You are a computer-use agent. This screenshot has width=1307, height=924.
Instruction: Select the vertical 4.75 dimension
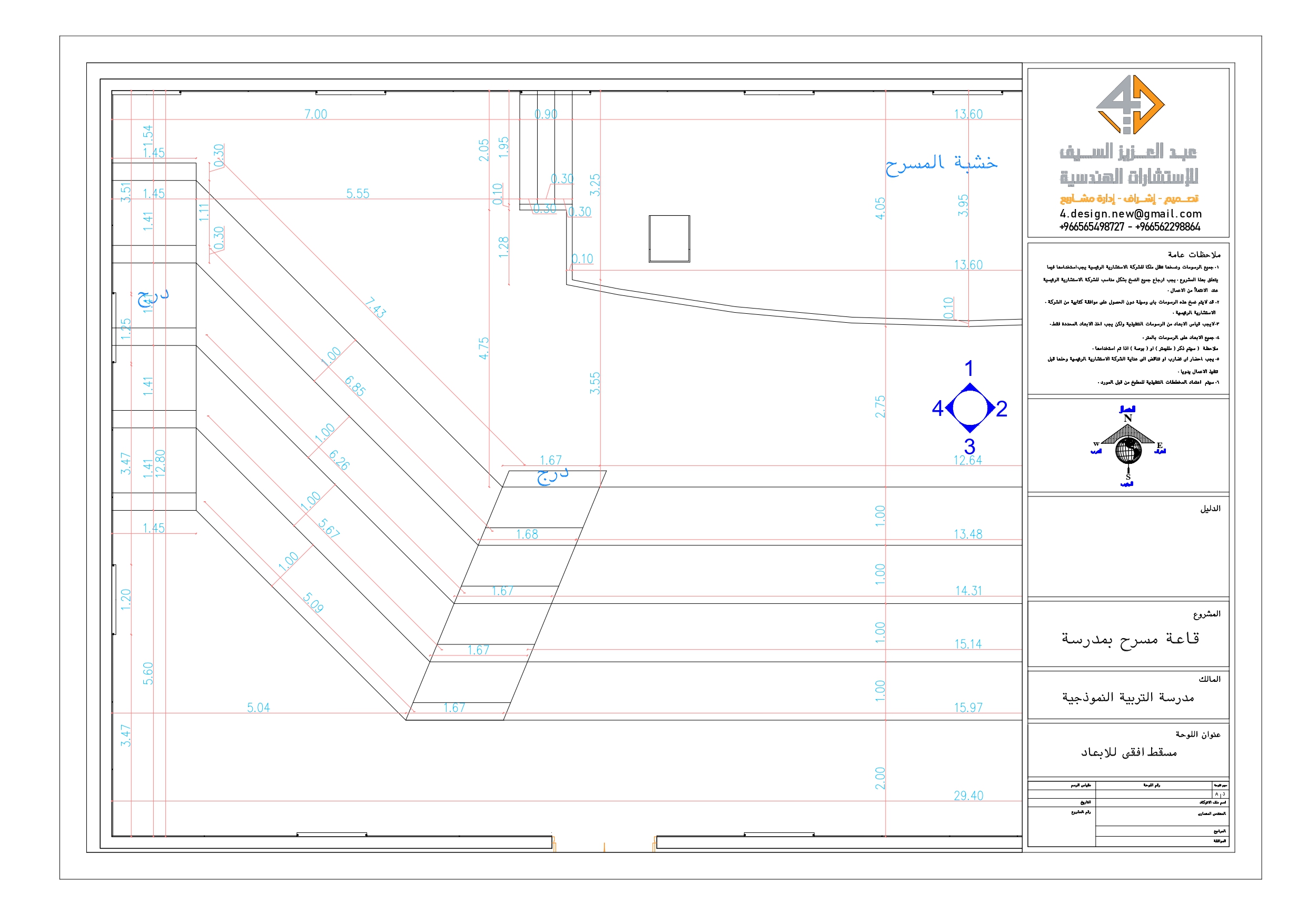point(483,349)
